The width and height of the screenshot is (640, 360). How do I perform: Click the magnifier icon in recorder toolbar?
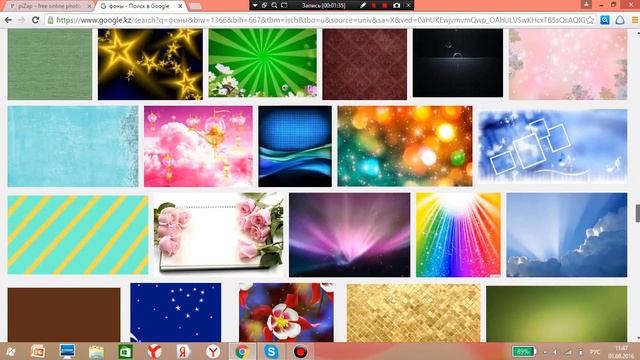pos(274,5)
